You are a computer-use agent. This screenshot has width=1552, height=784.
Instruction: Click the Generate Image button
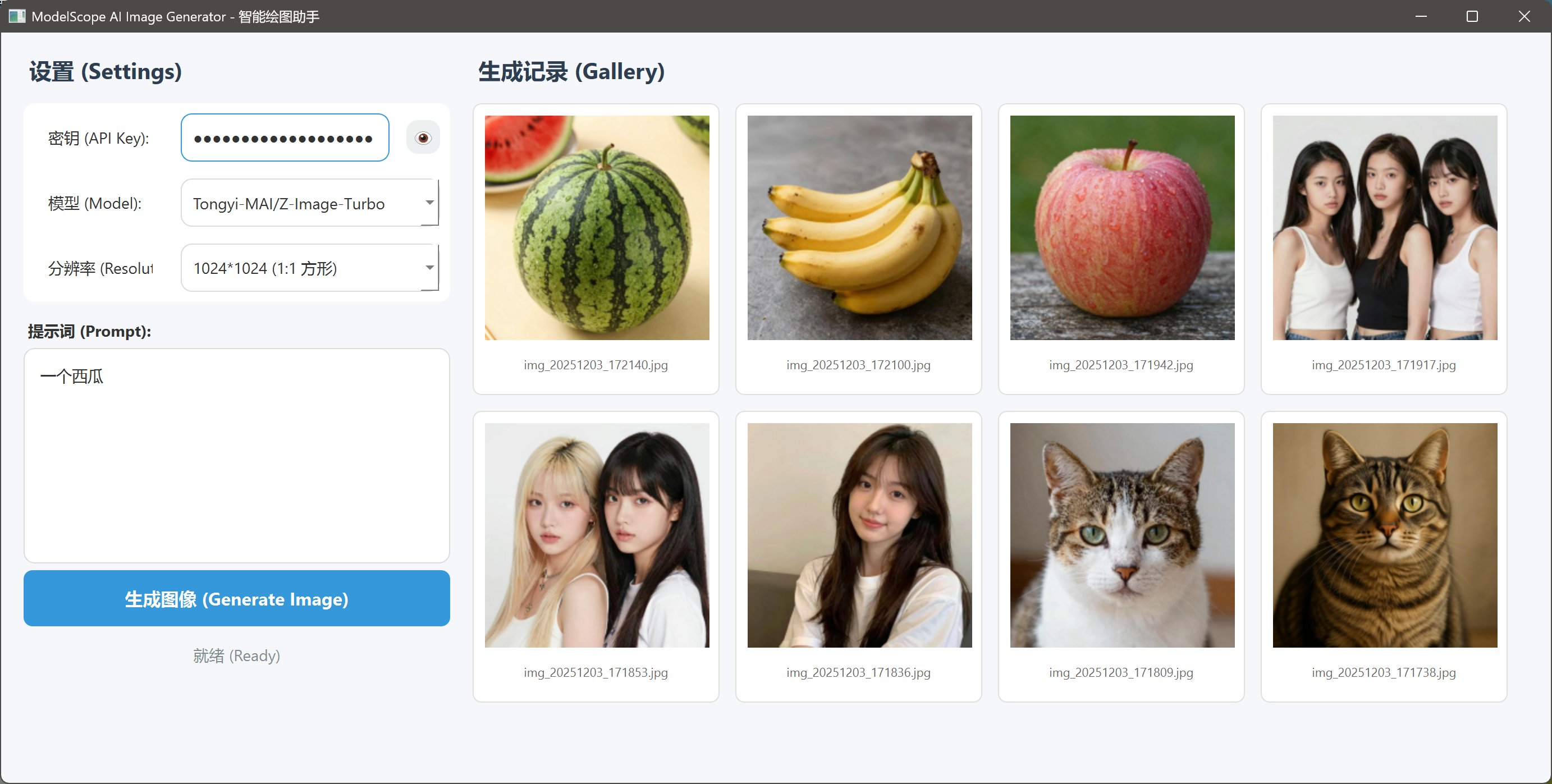(237, 599)
